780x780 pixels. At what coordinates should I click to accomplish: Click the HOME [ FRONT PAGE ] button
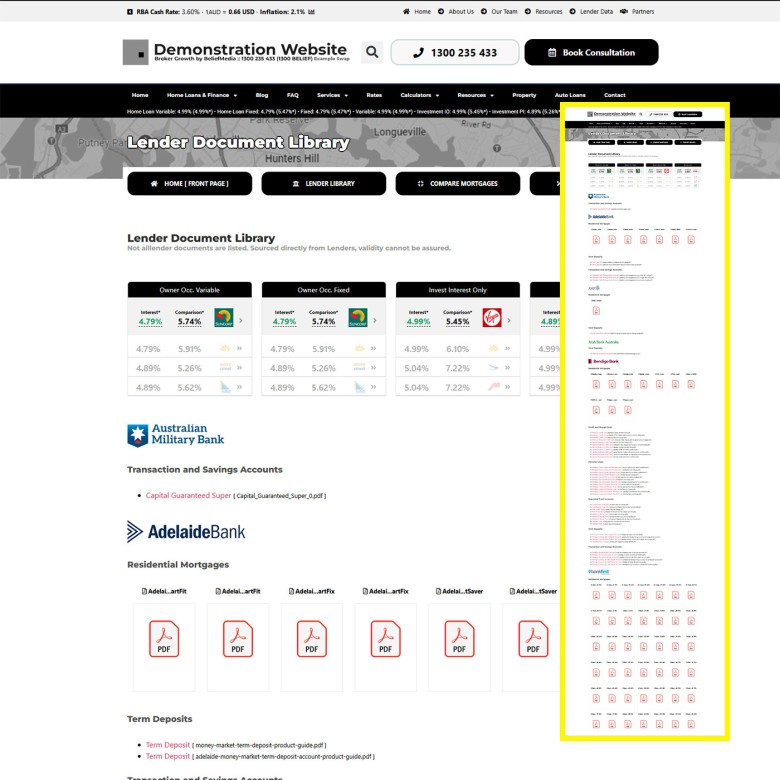point(190,184)
